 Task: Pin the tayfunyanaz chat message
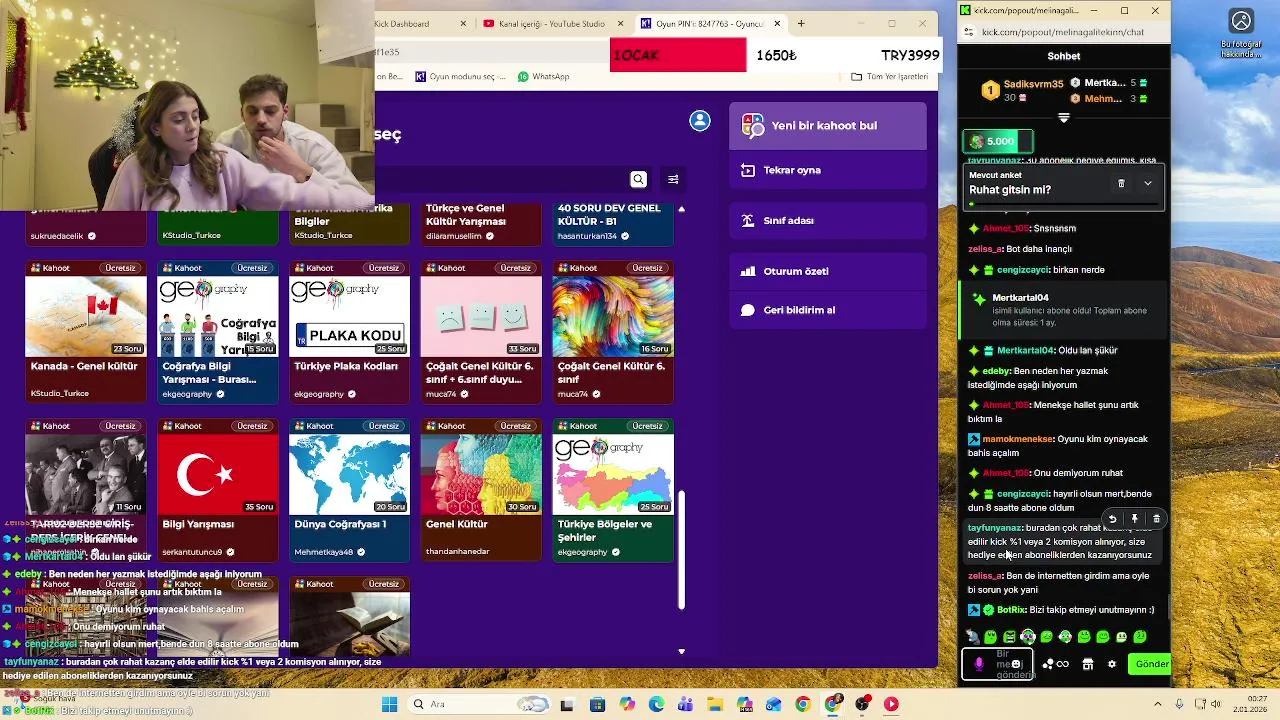1135,519
